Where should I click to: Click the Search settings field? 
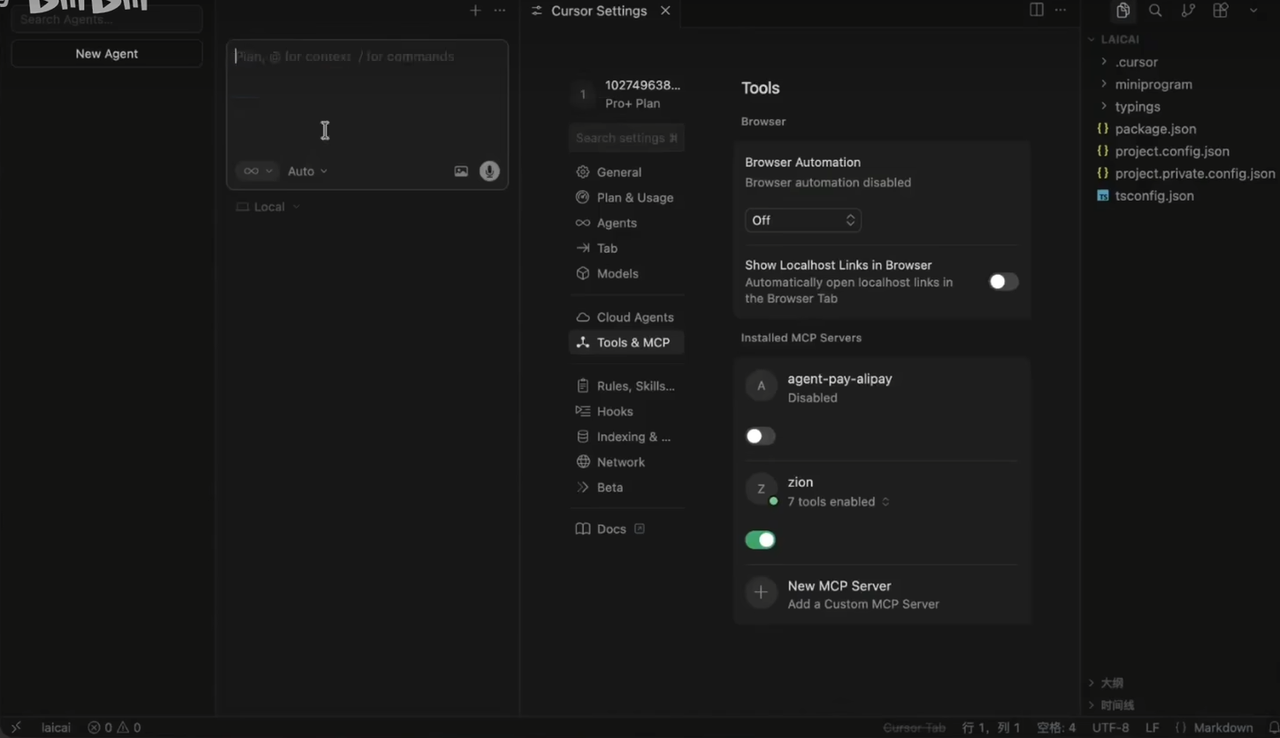626,138
